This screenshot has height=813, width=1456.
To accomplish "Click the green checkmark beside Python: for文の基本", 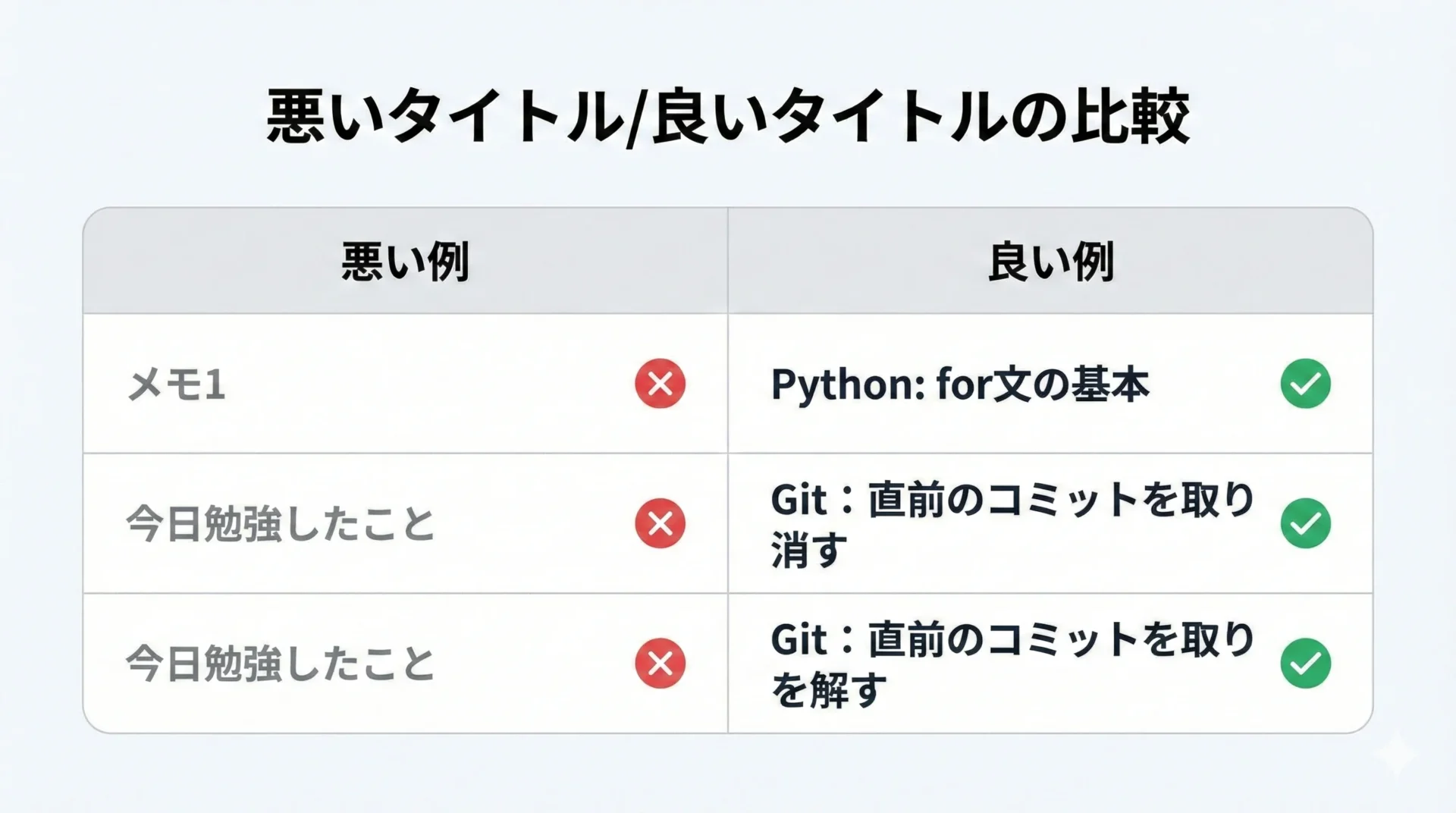I will pyautogui.click(x=1305, y=384).
